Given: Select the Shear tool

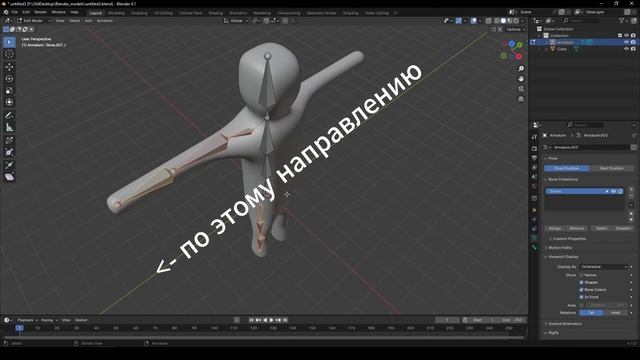Looking at the screenshot, I should [x=9, y=177].
